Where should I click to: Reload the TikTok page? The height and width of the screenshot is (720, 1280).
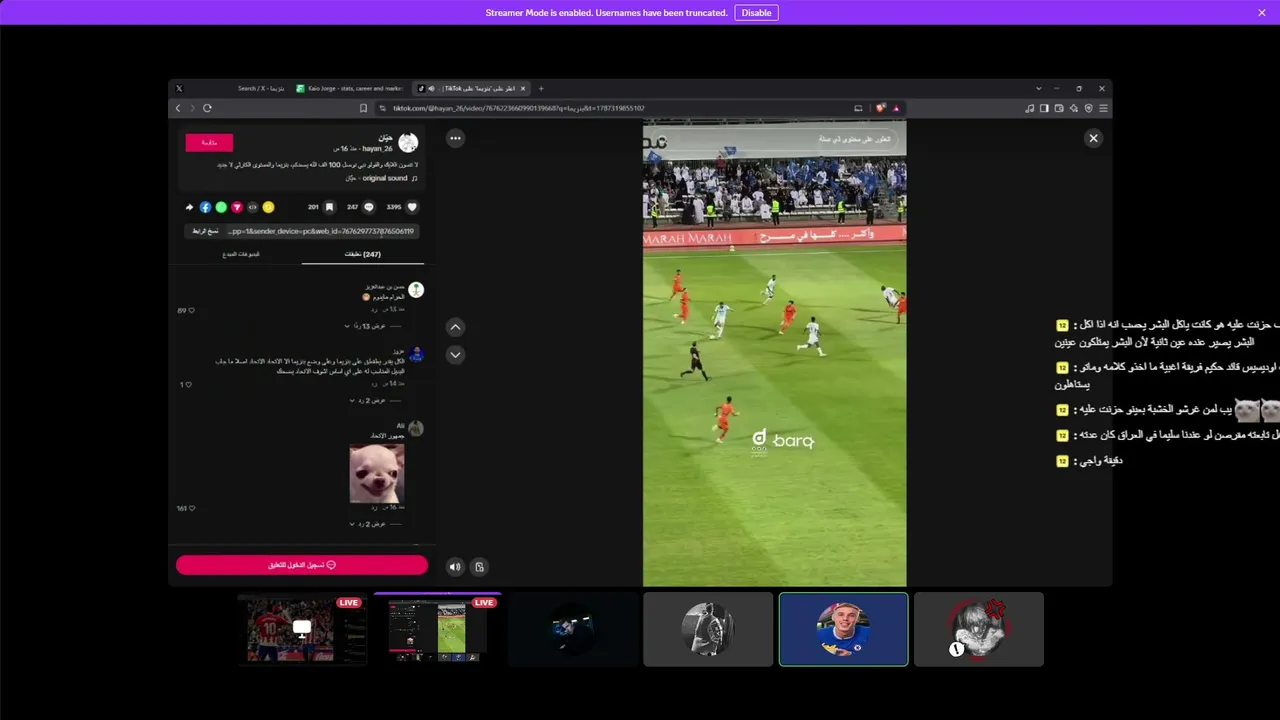207,108
